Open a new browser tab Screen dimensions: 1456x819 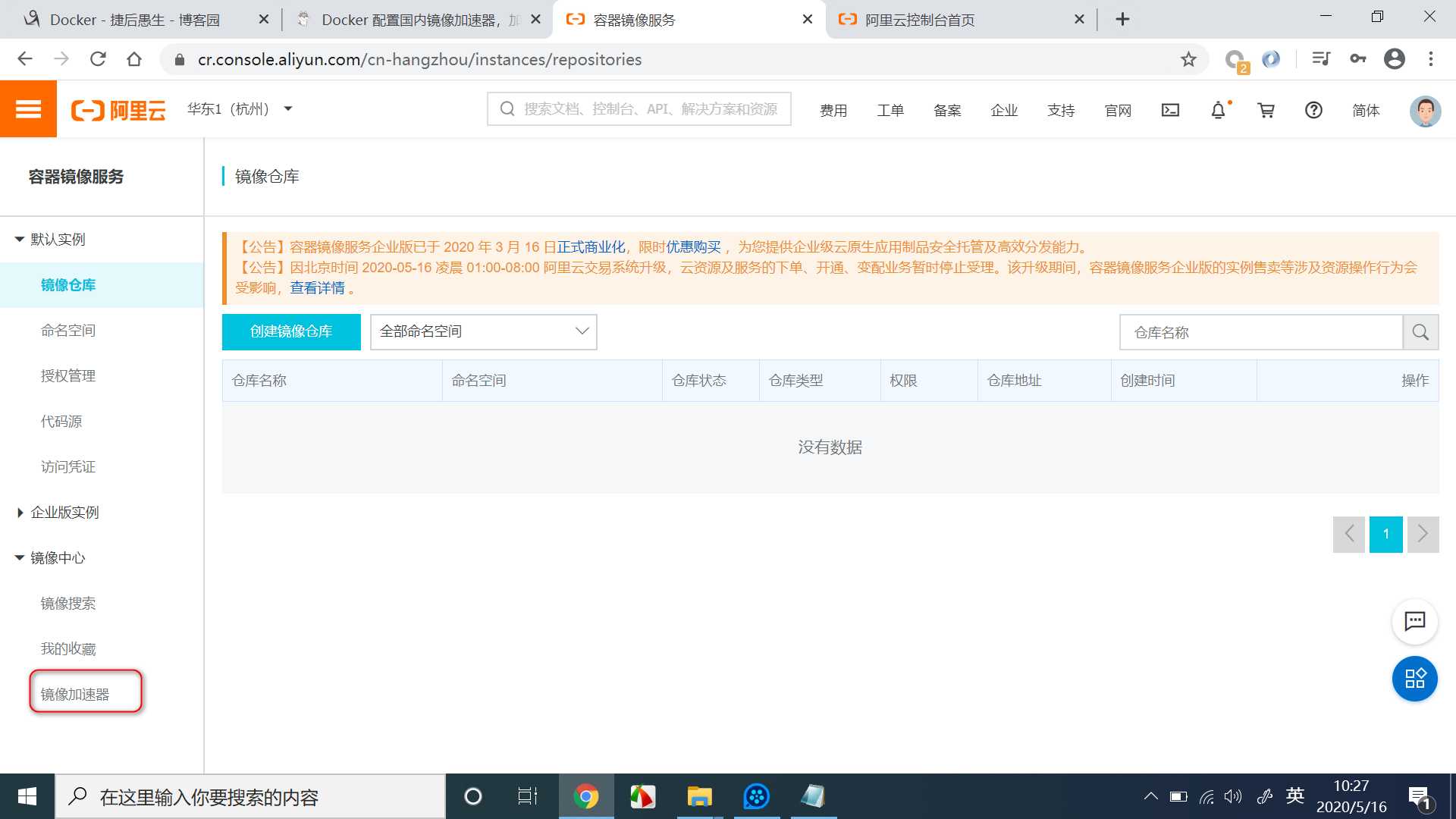(x=1122, y=20)
